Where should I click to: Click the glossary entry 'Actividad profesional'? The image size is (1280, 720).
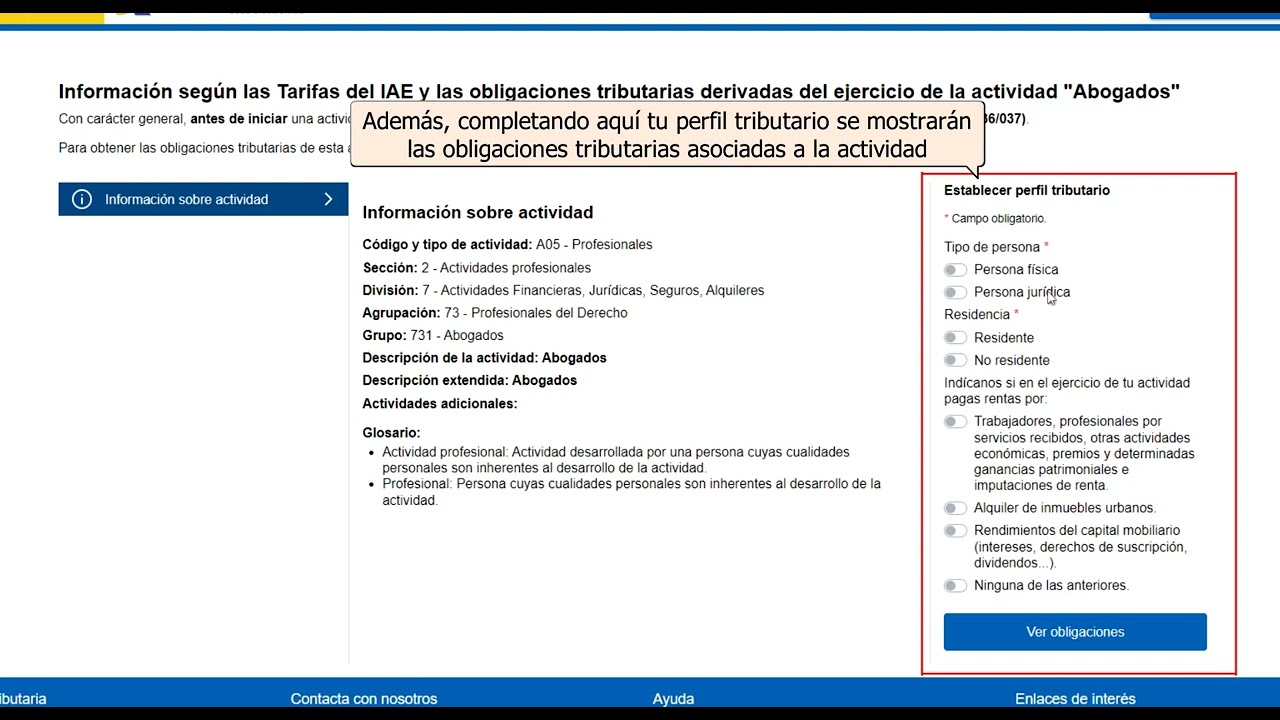[x=616, y=460]
